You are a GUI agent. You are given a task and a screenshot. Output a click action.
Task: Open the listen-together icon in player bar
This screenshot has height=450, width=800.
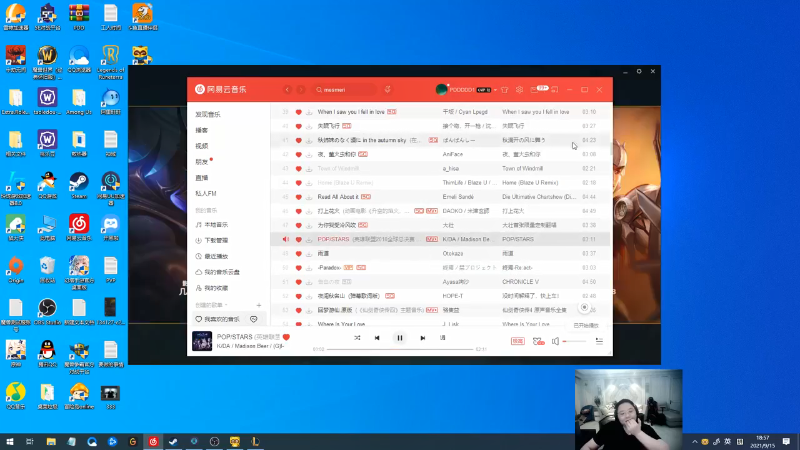538,341
